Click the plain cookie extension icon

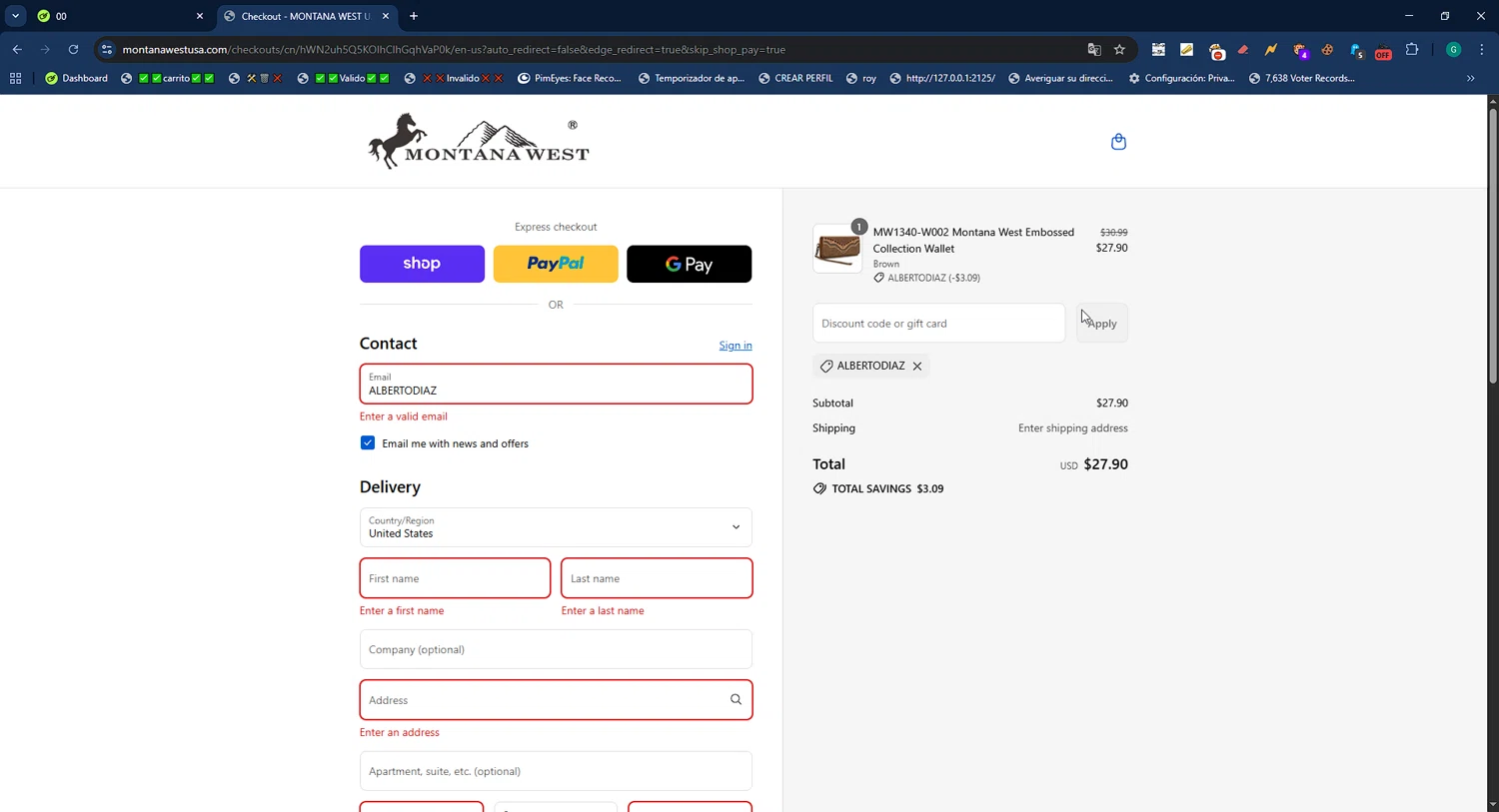[x=1327, y=49]
